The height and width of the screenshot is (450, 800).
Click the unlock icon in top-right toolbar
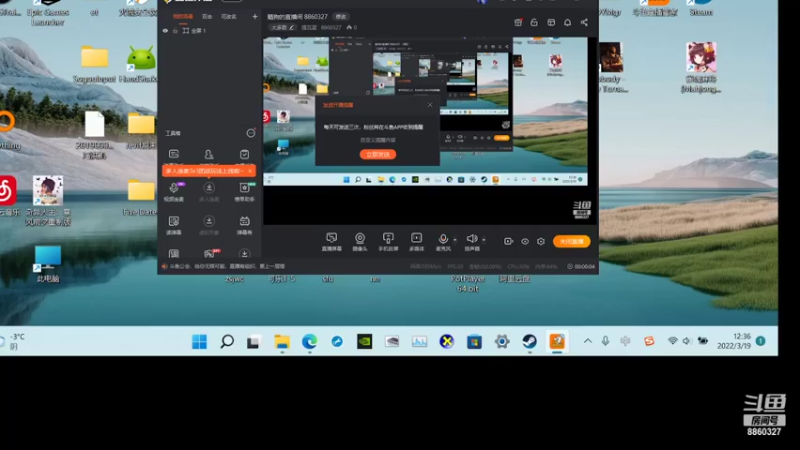tap(534, 22)
